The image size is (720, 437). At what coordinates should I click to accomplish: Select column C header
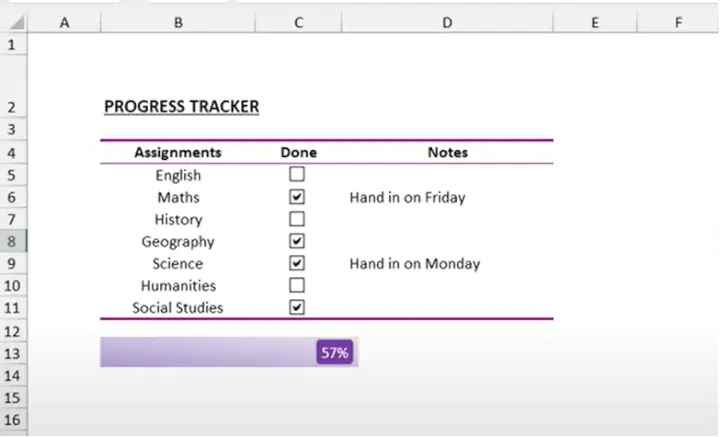coord(298,21)
